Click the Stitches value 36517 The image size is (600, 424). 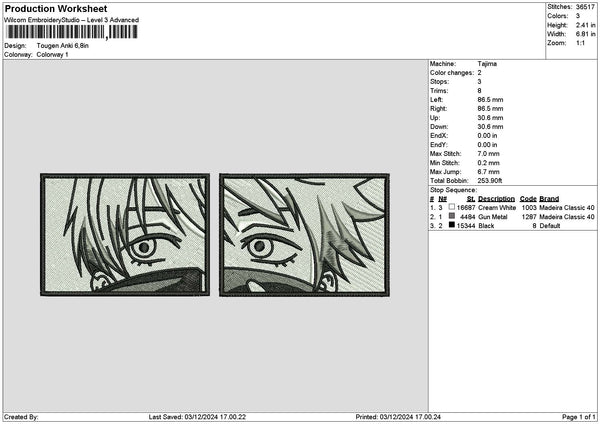point(585,7)
